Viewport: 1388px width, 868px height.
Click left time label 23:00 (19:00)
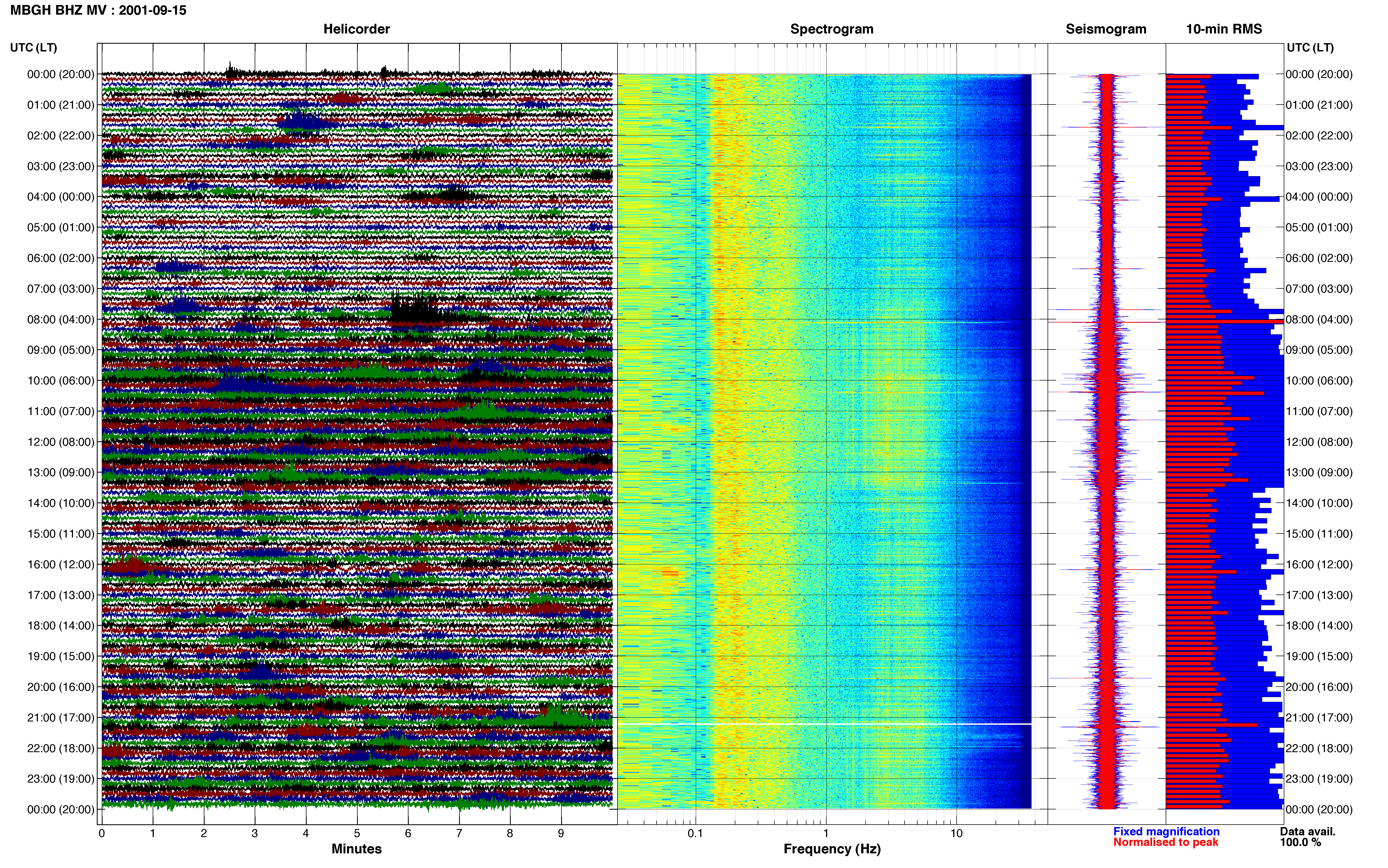click(x=61, y=779)
